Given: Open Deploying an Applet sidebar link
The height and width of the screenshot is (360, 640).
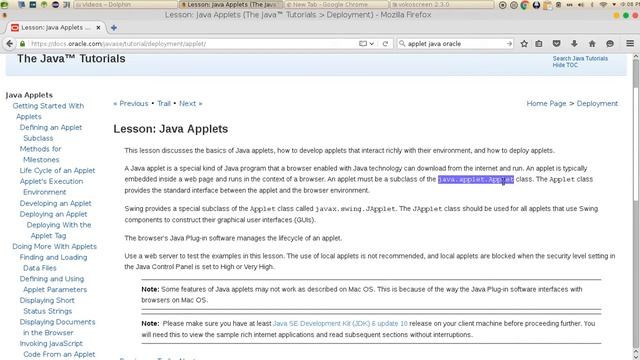Looking at the screenshot, I should pyautogui.click(x=53, y=214).
